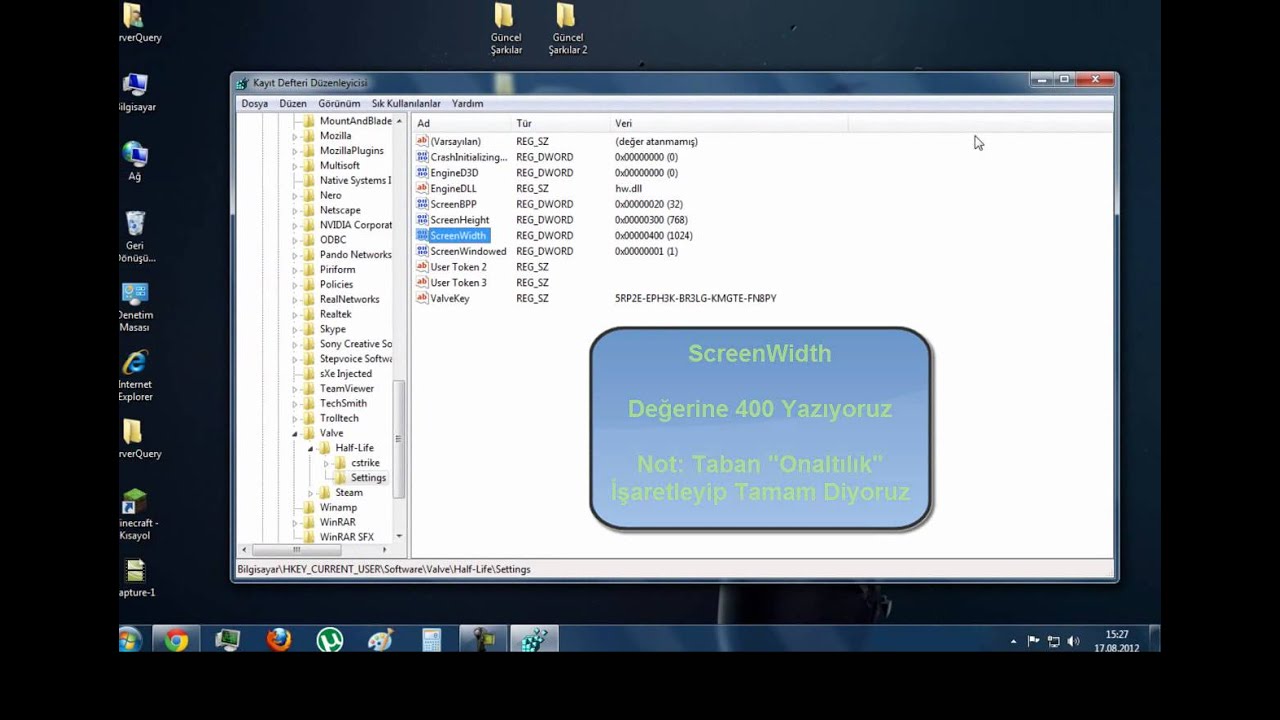The width and height of the screenshot is (1280, 720).
Task: Select the ScreenWidth registry value
Action: tap(458, 236)
